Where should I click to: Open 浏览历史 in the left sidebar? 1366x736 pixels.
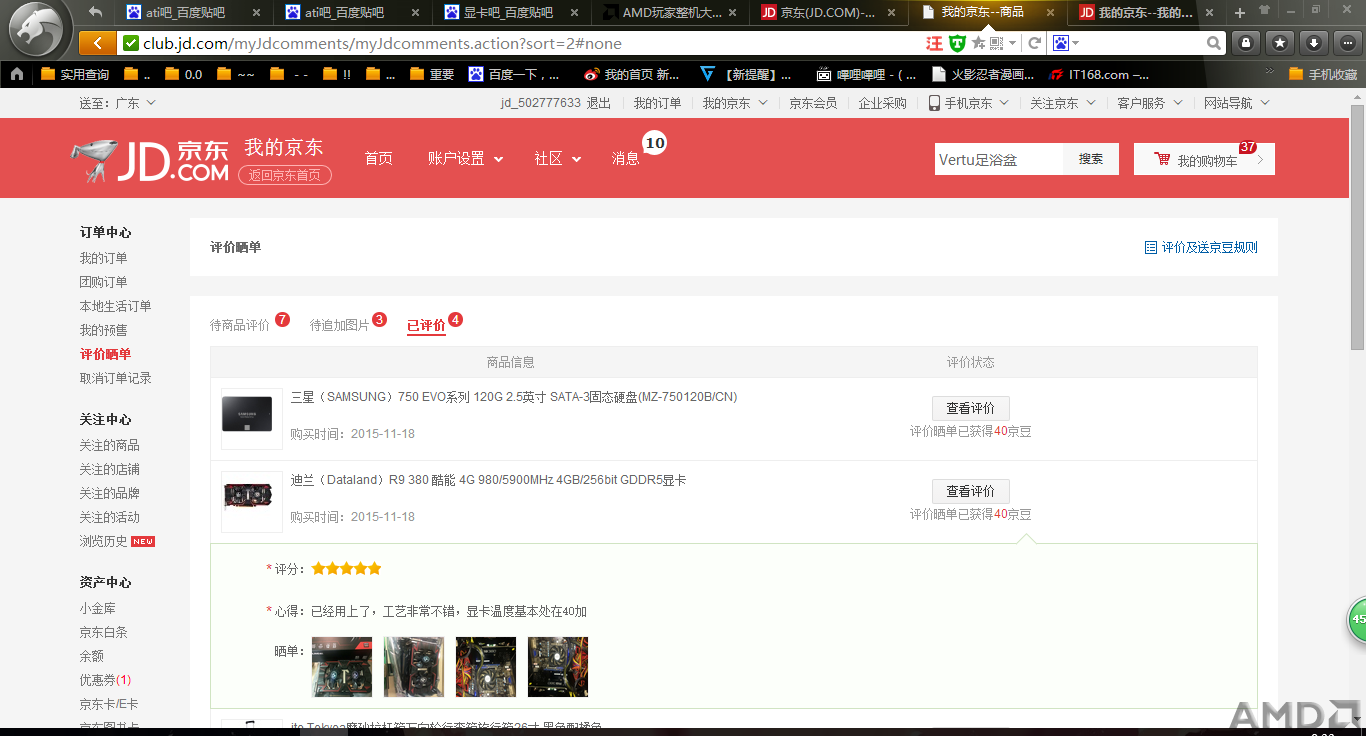point(104,541)
